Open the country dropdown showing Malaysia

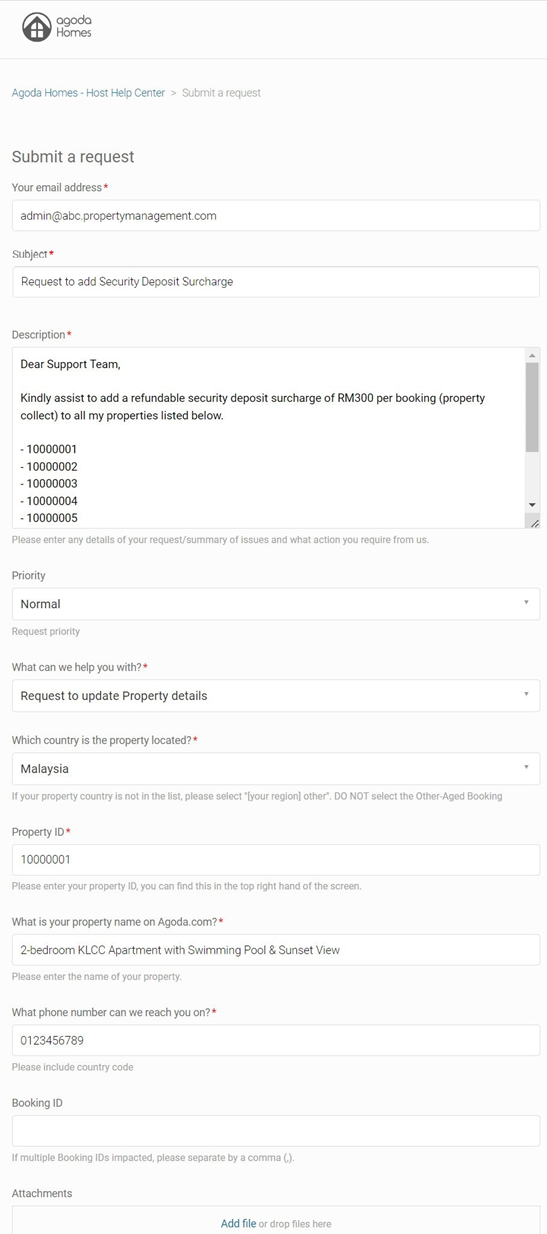276,769
